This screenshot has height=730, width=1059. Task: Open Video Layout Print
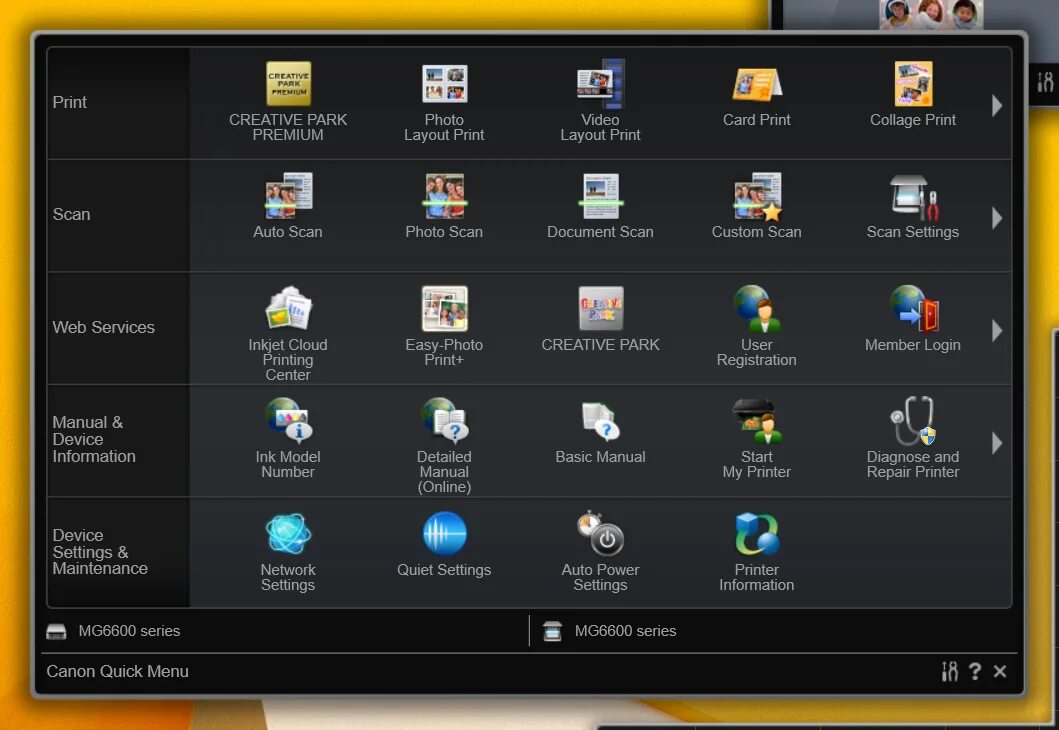tap(600, 101)
